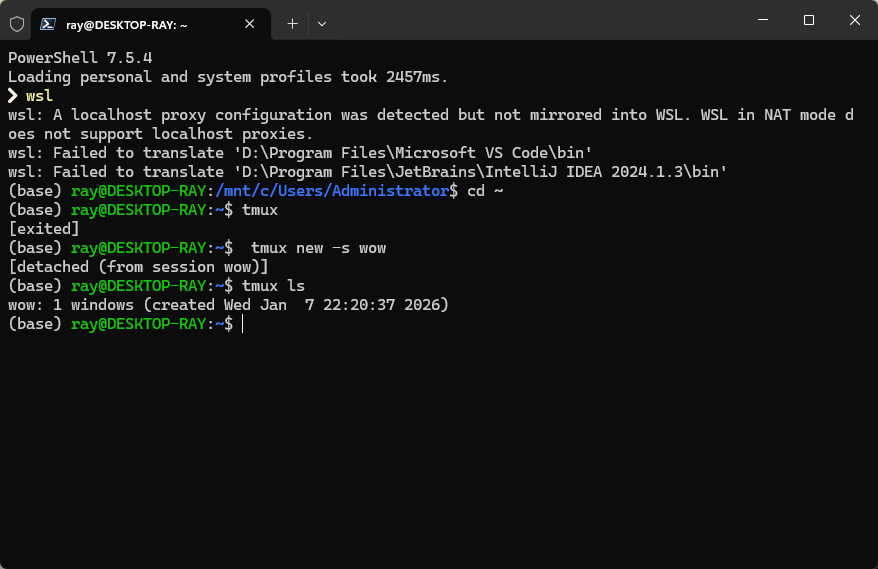The image size is (878, 569).
Task: Click the yellow prompt arrow before wsl
Action: [x=13, y=96]
